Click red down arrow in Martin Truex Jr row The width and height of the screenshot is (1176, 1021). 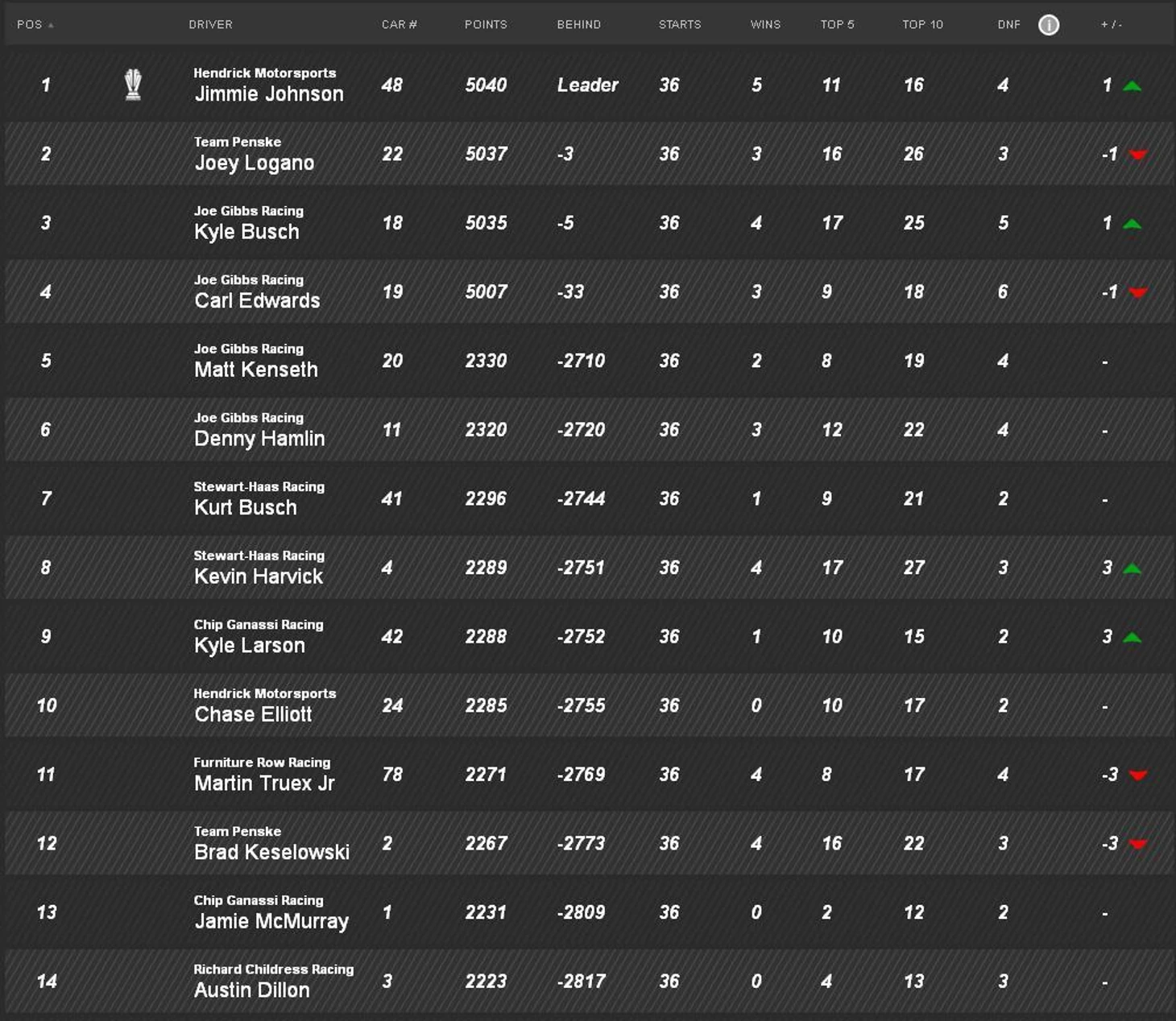[x=1137, y=775]
